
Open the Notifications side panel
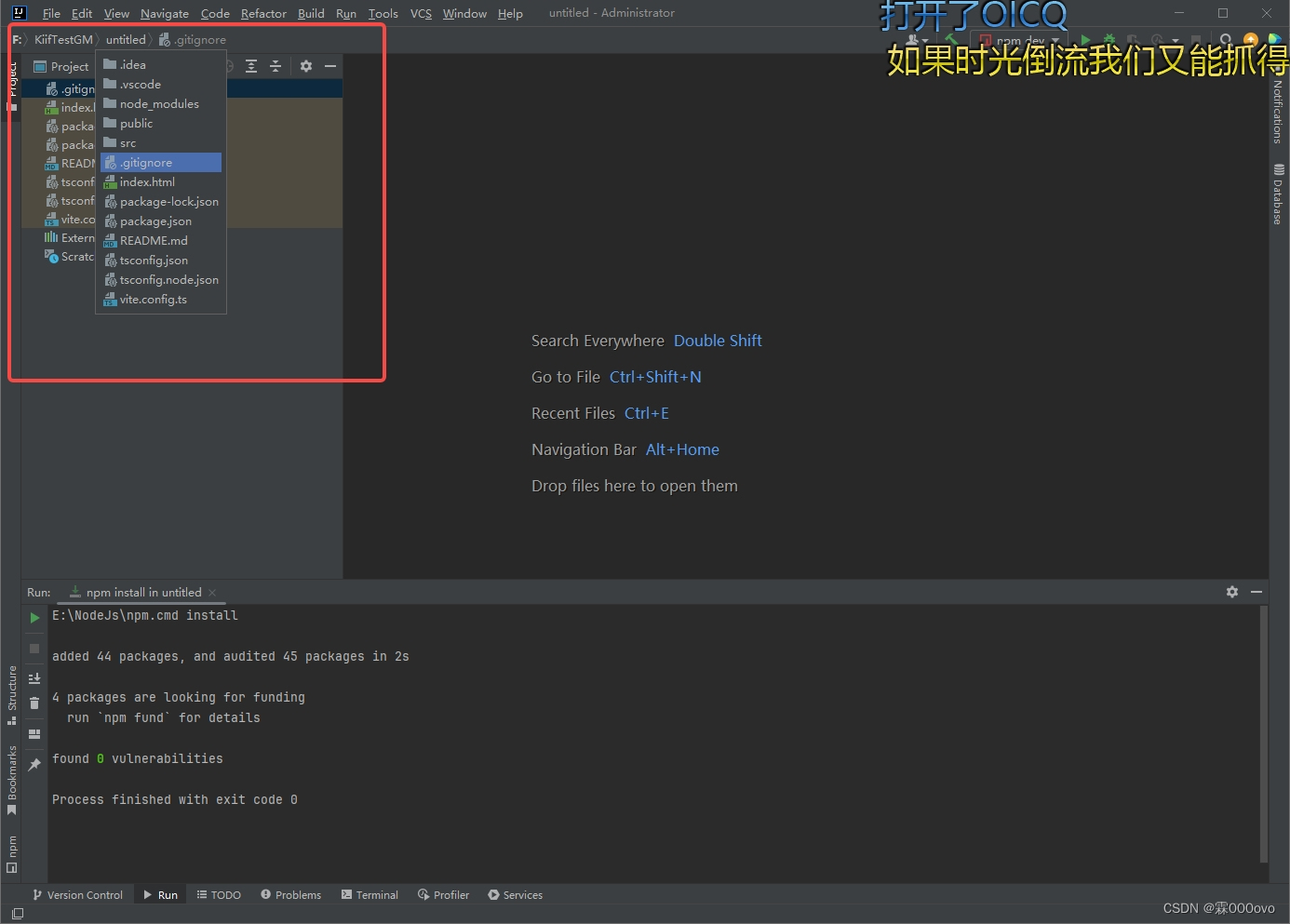click(1278, 110)
